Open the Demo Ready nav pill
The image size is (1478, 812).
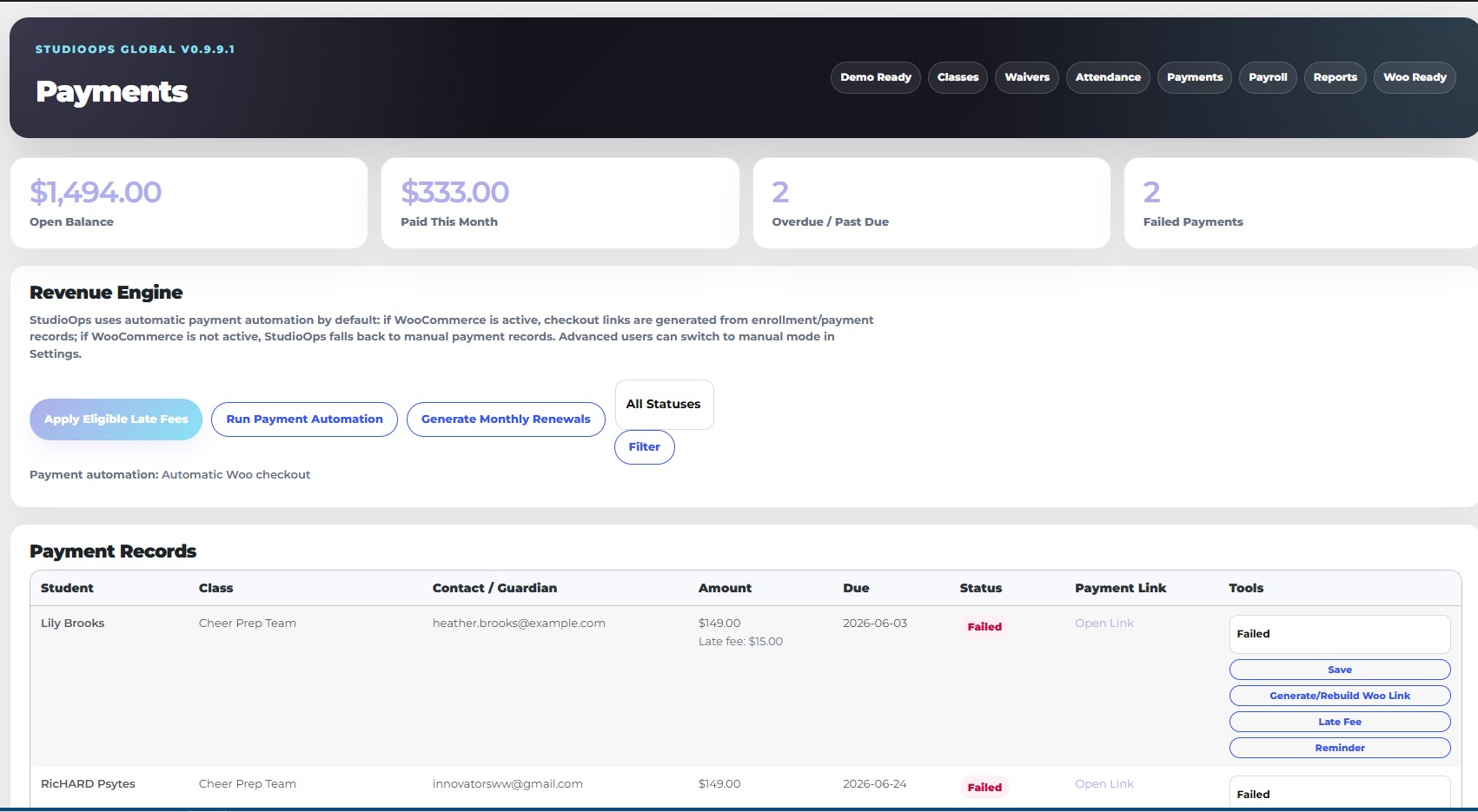[875, 77]
